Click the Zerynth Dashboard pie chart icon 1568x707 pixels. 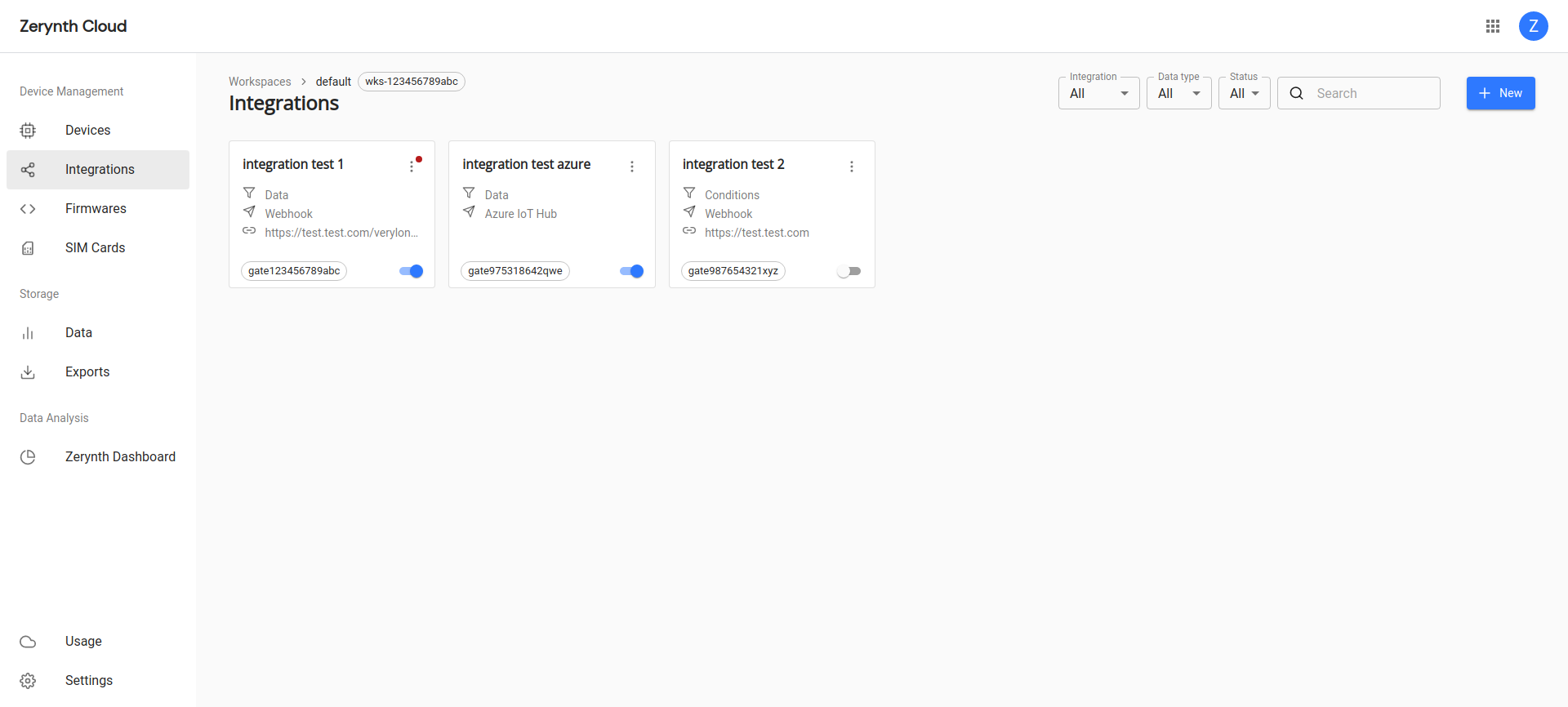point(28,457)
